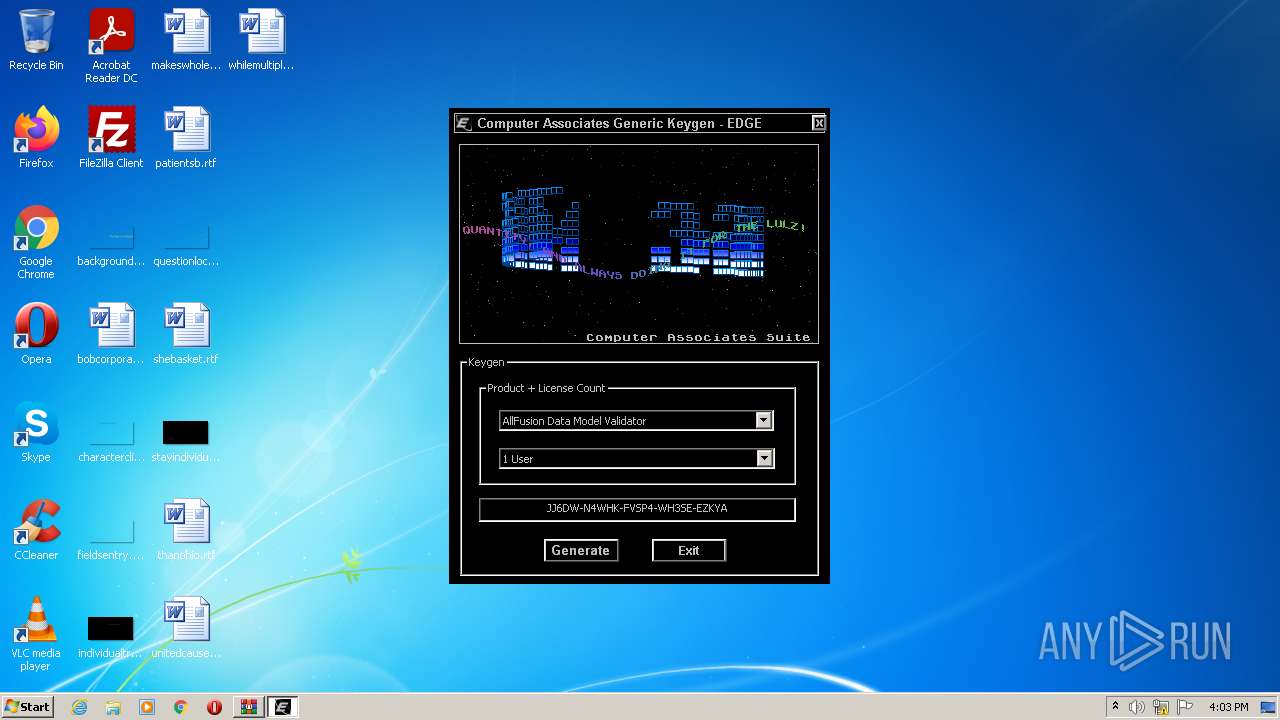1280x720 pixels.
Task: Click the keygen banner animation image
Action: 639,244
